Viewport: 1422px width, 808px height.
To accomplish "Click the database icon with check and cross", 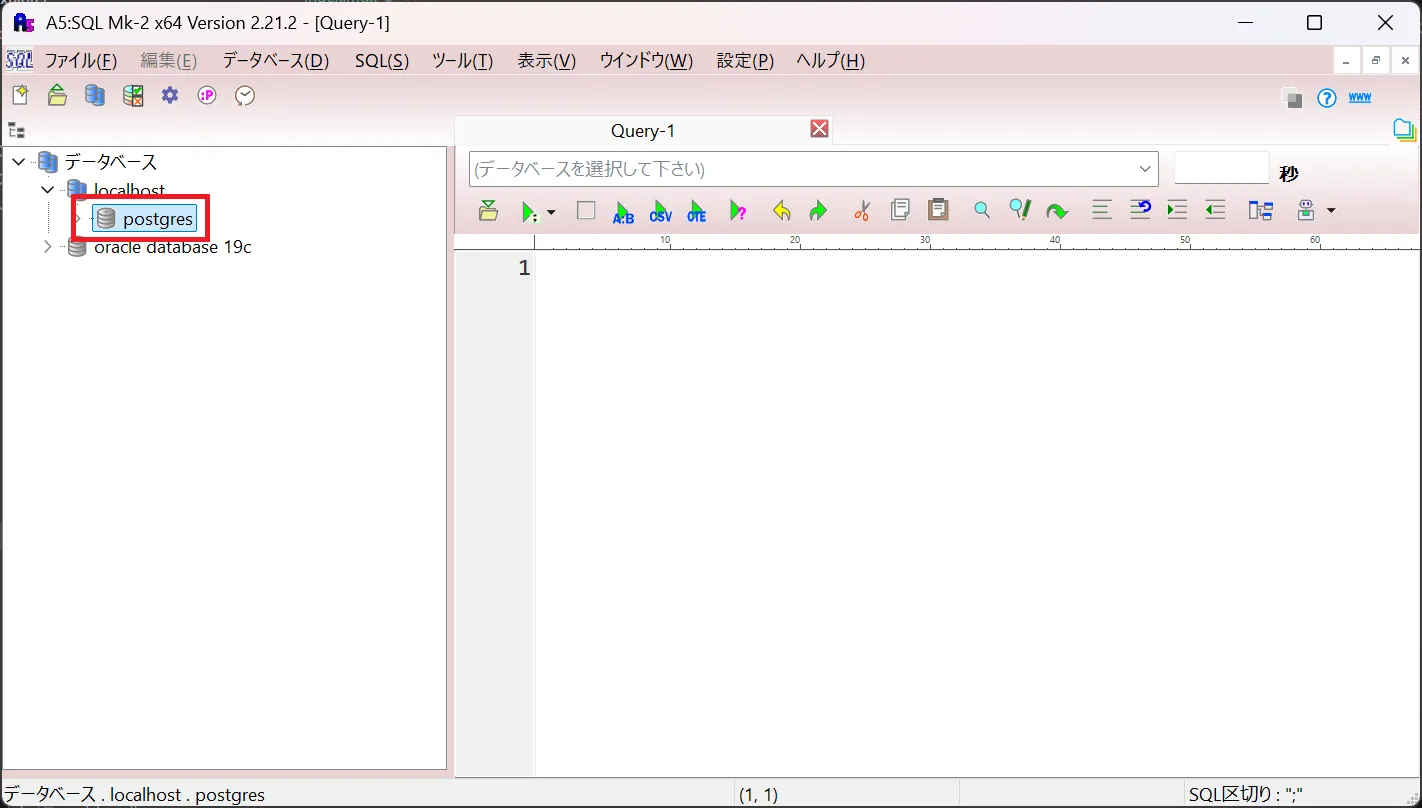I will point(133,96).
